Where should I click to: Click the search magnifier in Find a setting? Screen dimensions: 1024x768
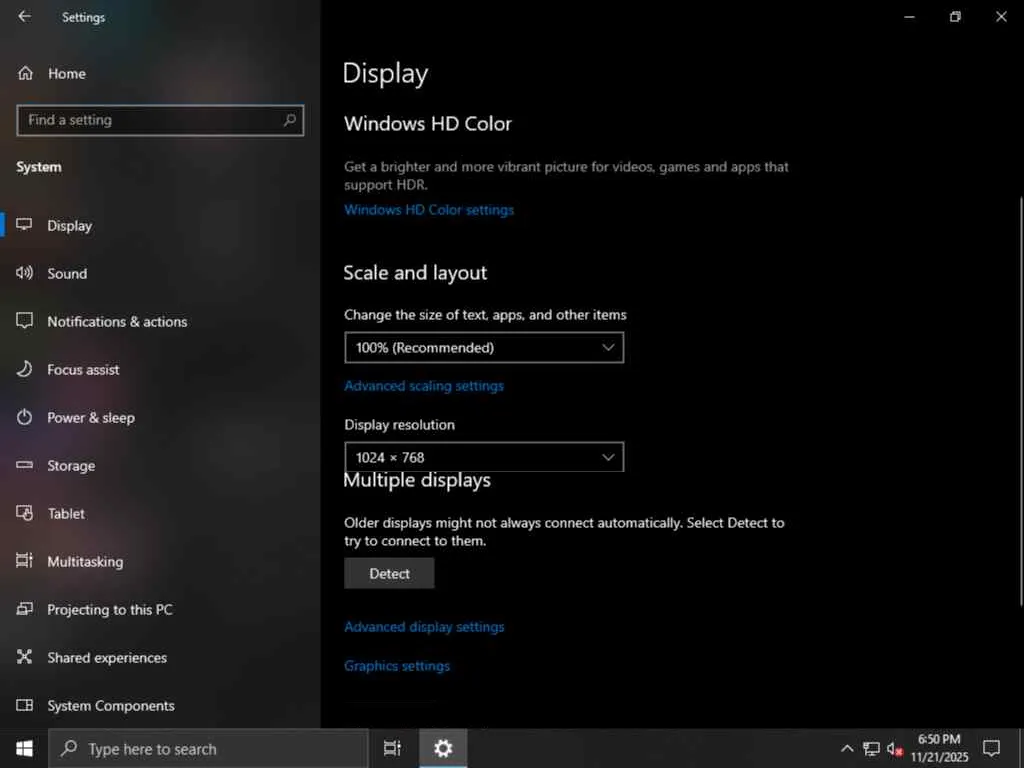289,120
